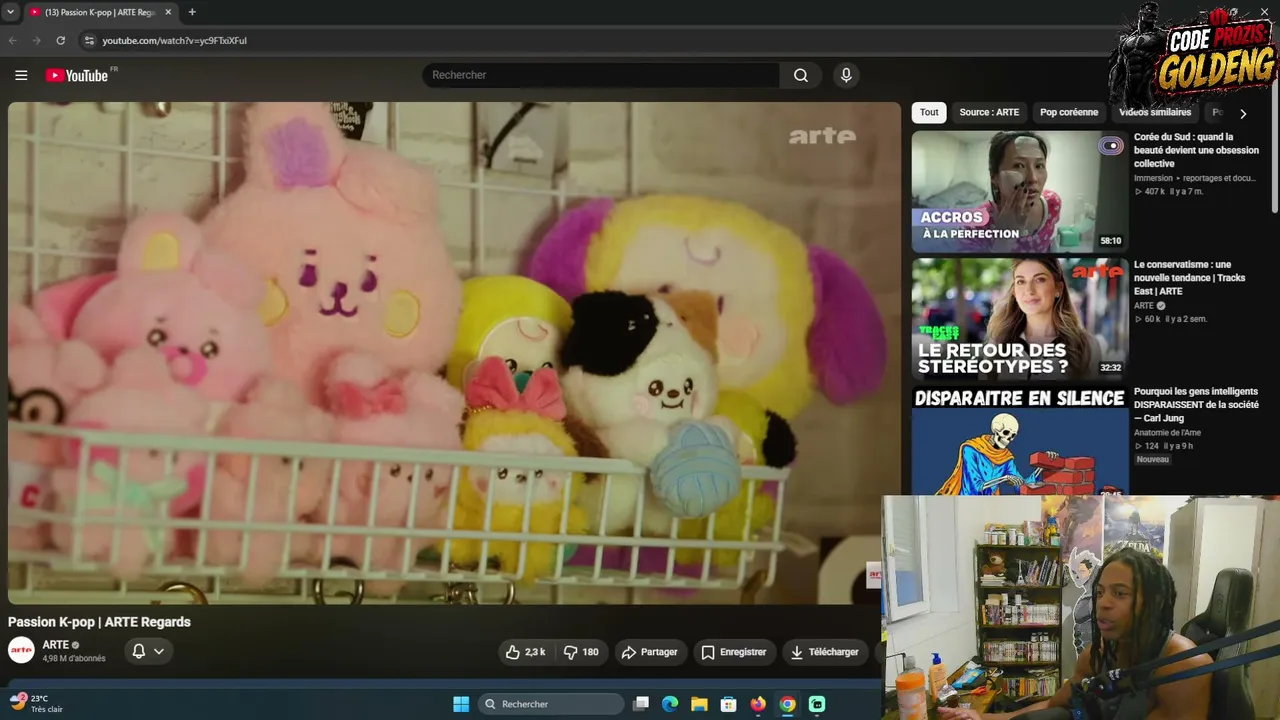Viewport: 1280px width, 720px height.
Task: Open Task View in the taskbar
Action: coord(641,704)
